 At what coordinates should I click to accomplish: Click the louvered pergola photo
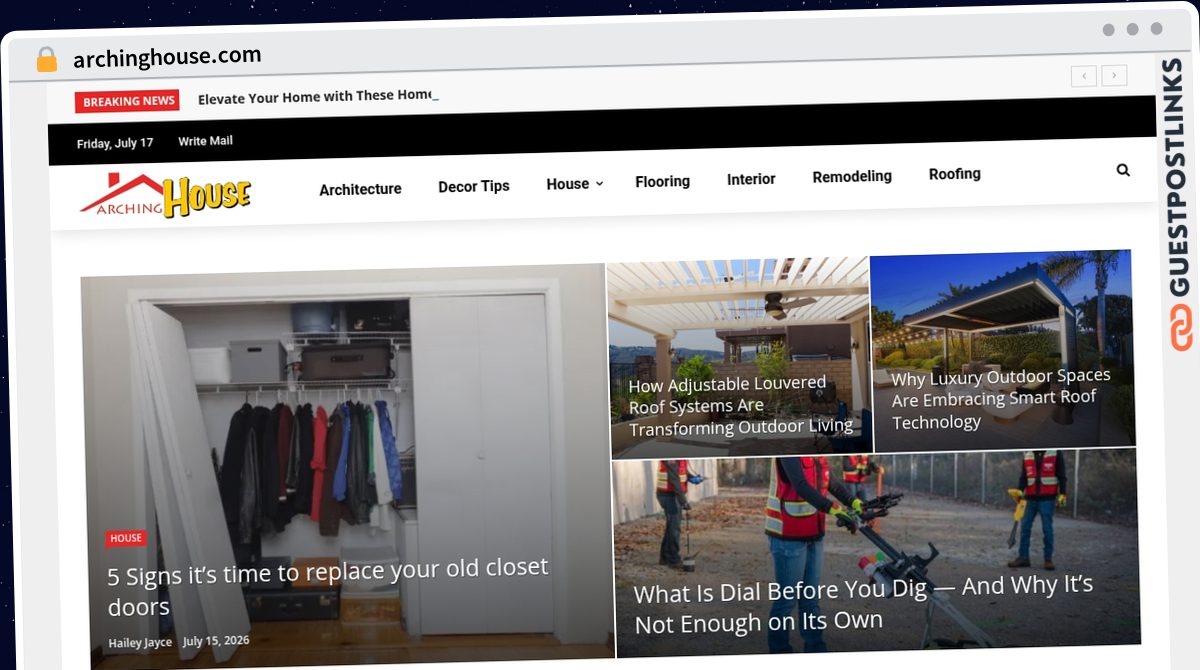click(740, 355)
